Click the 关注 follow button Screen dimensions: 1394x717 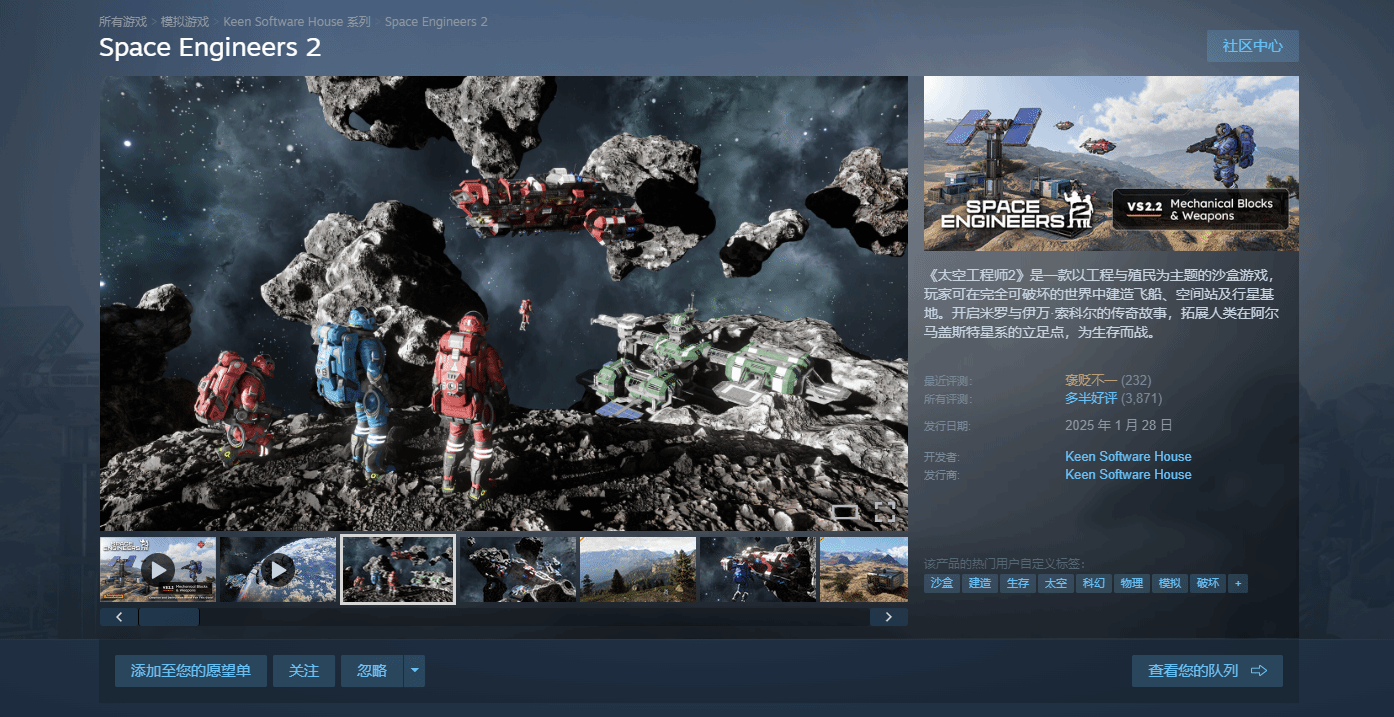[x=304, y=671]
